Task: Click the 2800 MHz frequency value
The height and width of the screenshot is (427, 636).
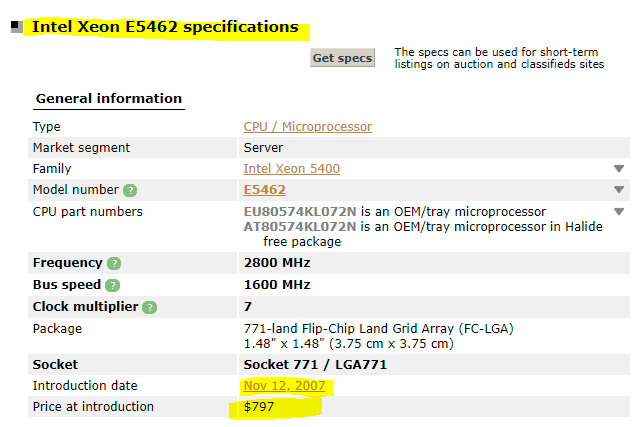Action: click(277, 263)
